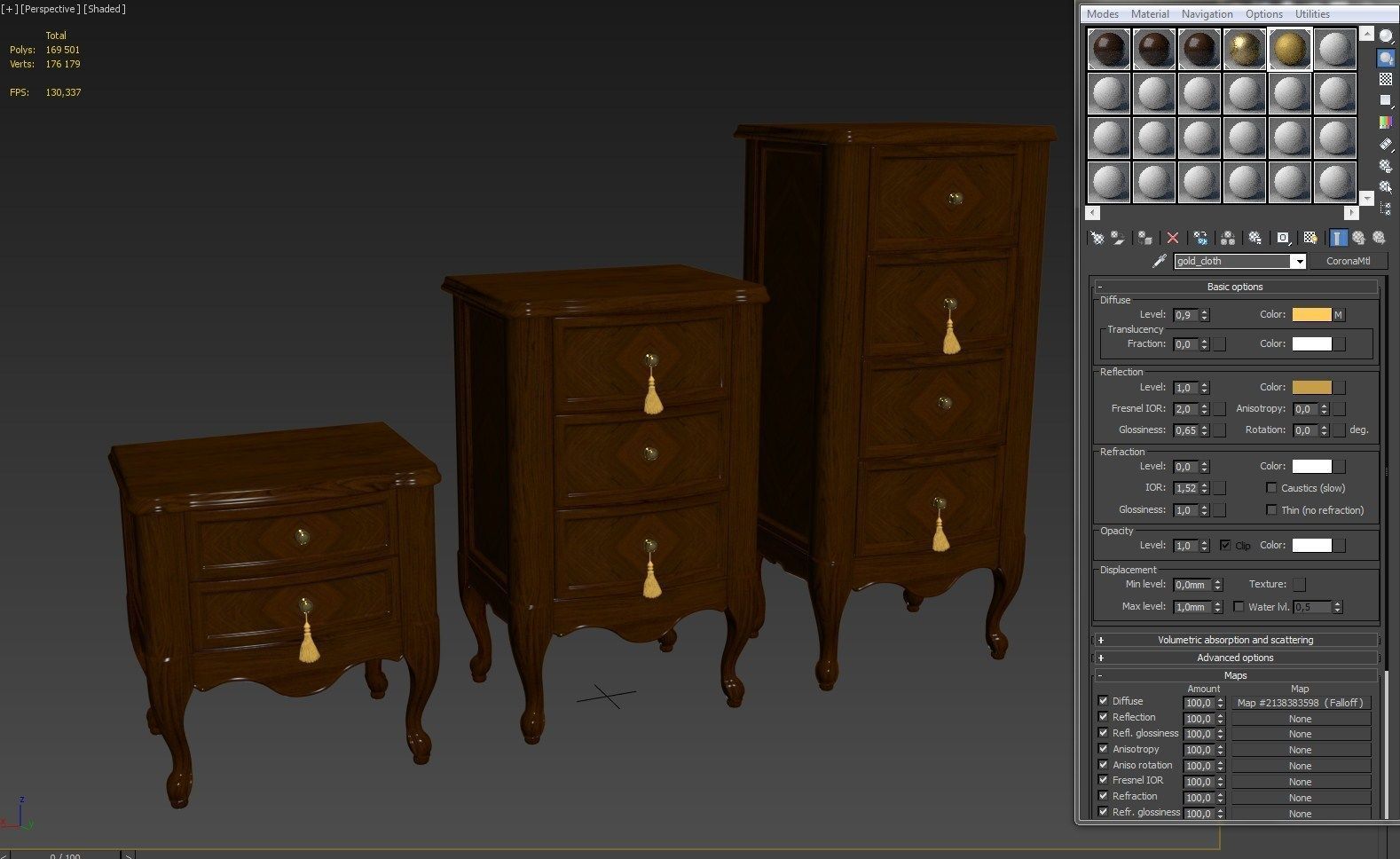1400x859 pixels.
Task: Toggle the Diffuse map checkbox
Action: click(1103, 701)
